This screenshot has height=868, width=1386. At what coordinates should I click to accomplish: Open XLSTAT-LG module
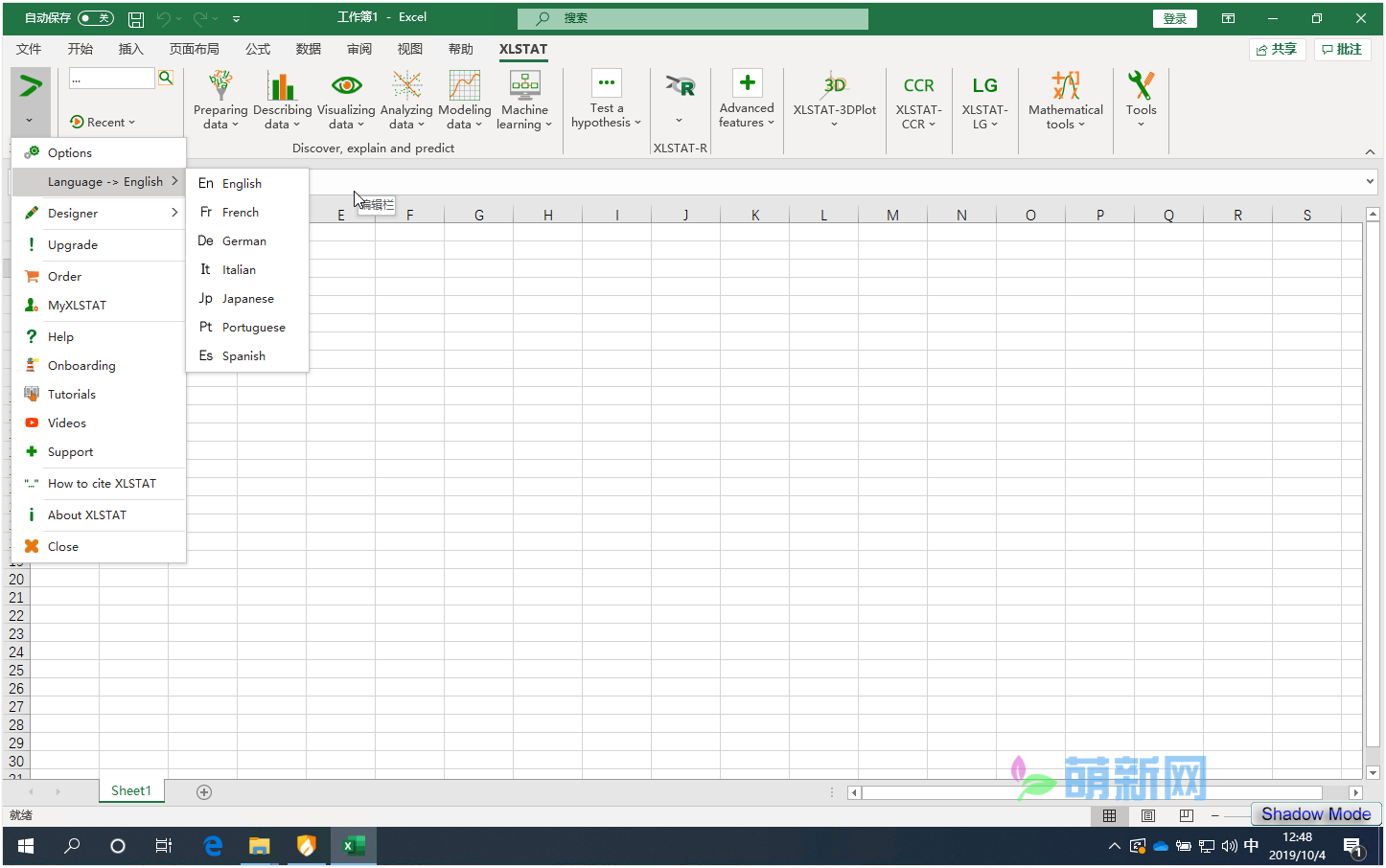click(984, 102)
